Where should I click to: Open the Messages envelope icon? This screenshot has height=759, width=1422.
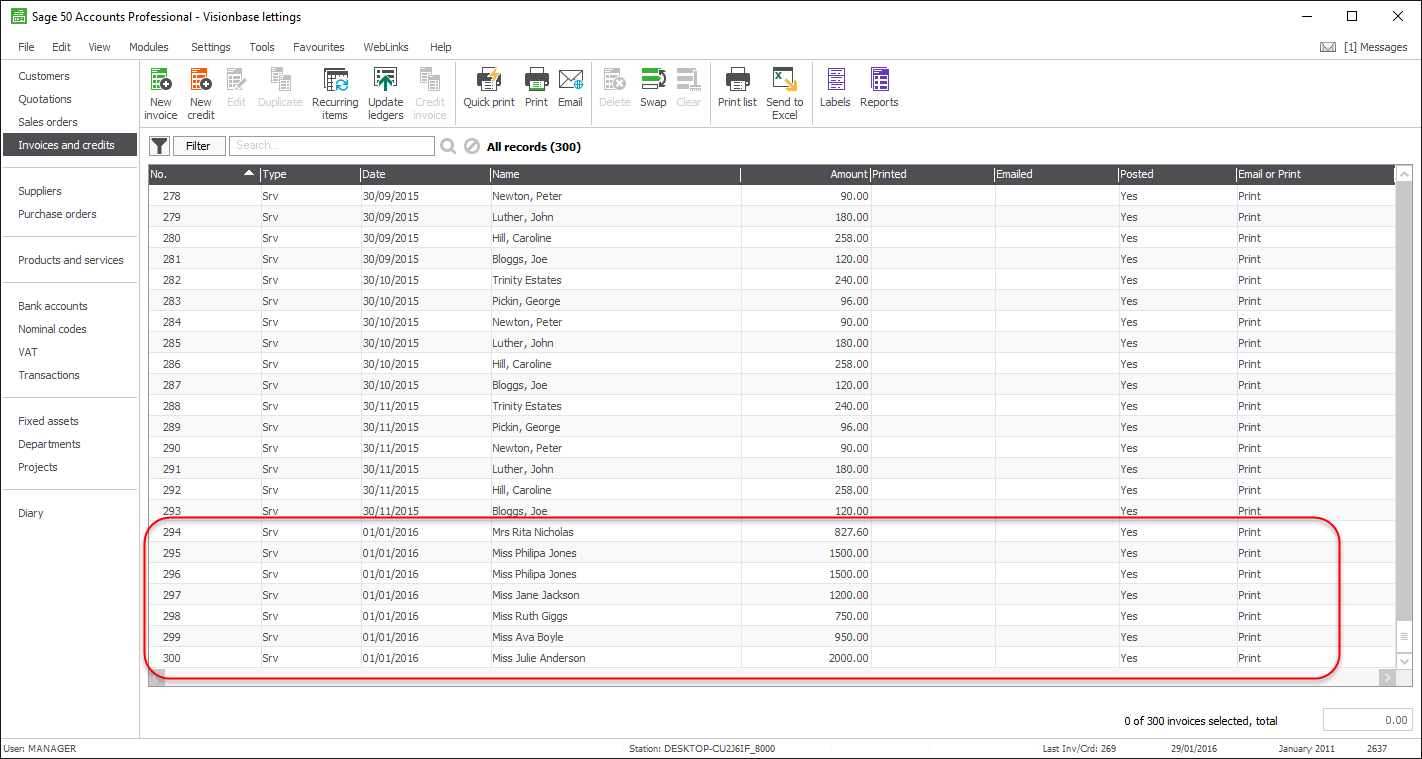click(1328, 47)
